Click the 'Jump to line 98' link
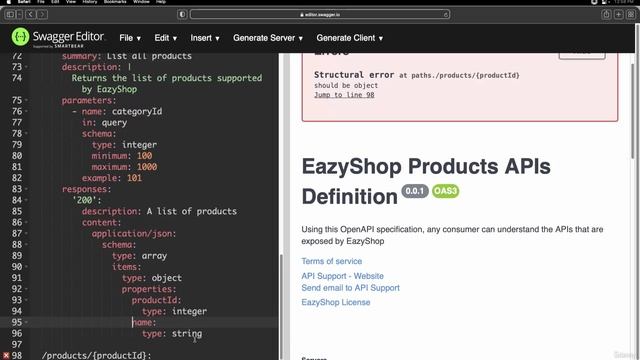 point(344,95)
